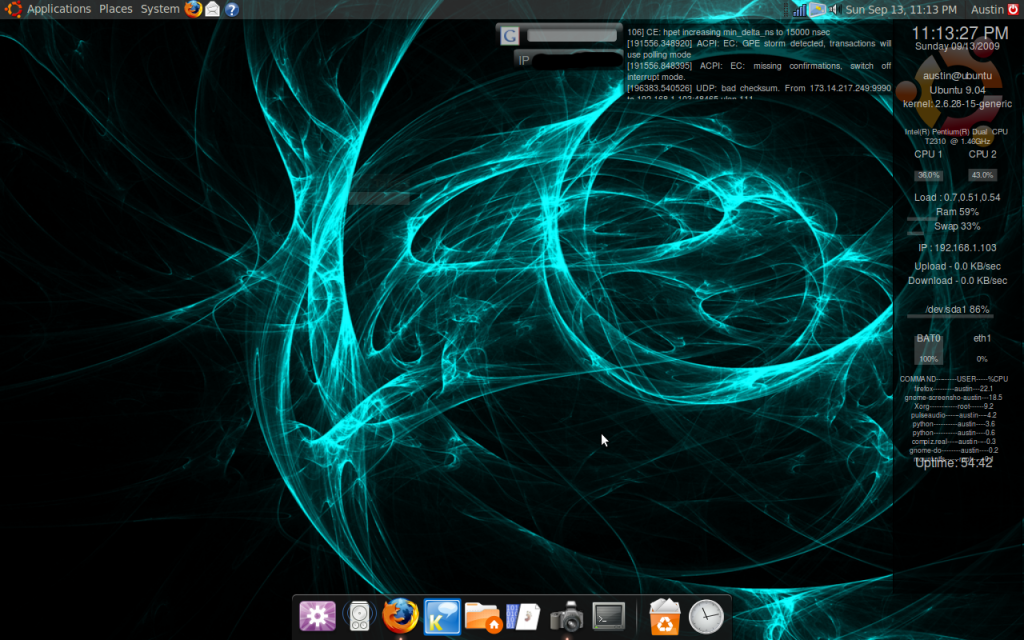Open the Applications menu
Viewport: 1024px width, 640px height.
point(58,9)
